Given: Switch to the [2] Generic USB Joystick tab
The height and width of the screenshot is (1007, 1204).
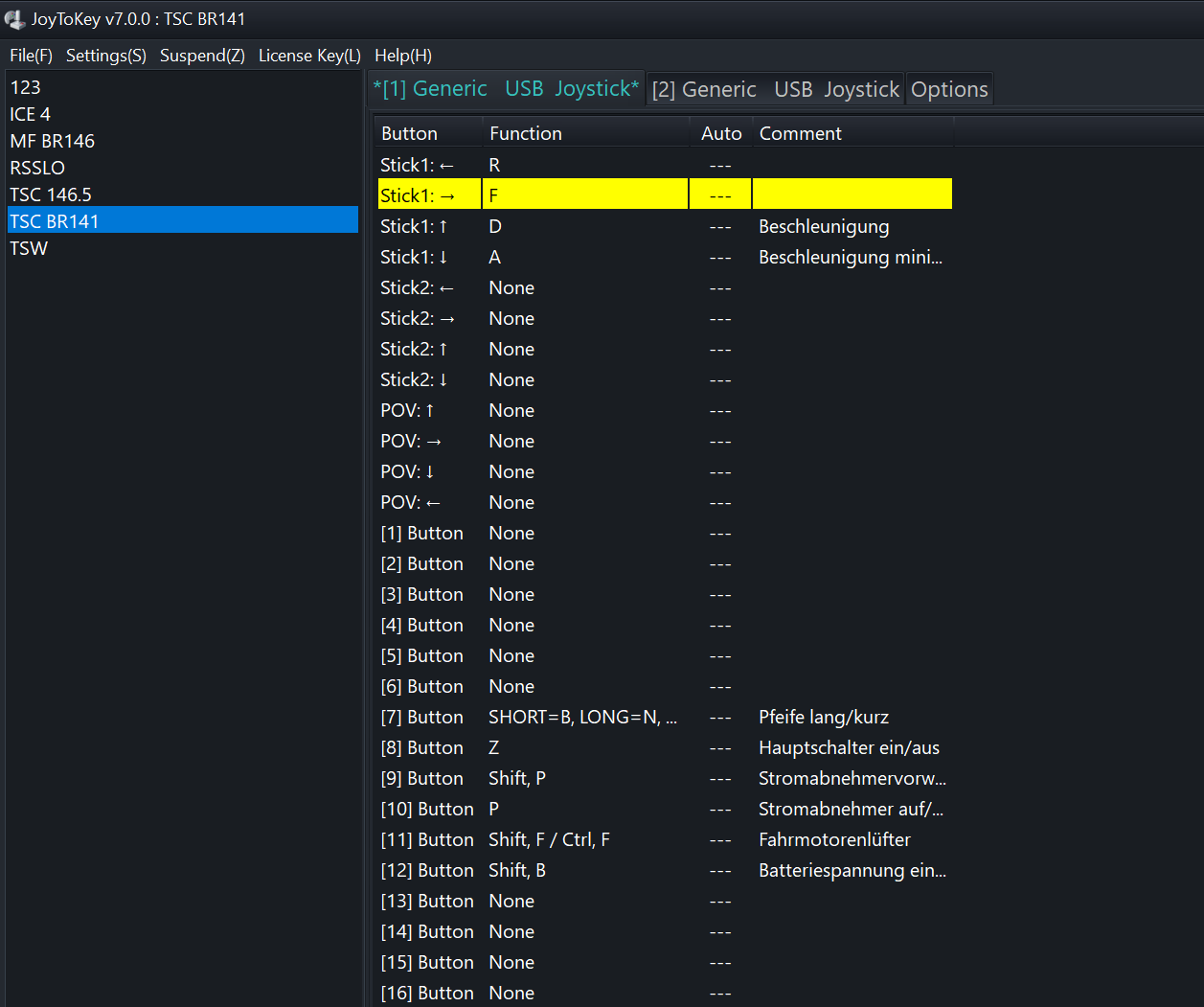Looking at the screenshot, I should [x=776, y=89].
